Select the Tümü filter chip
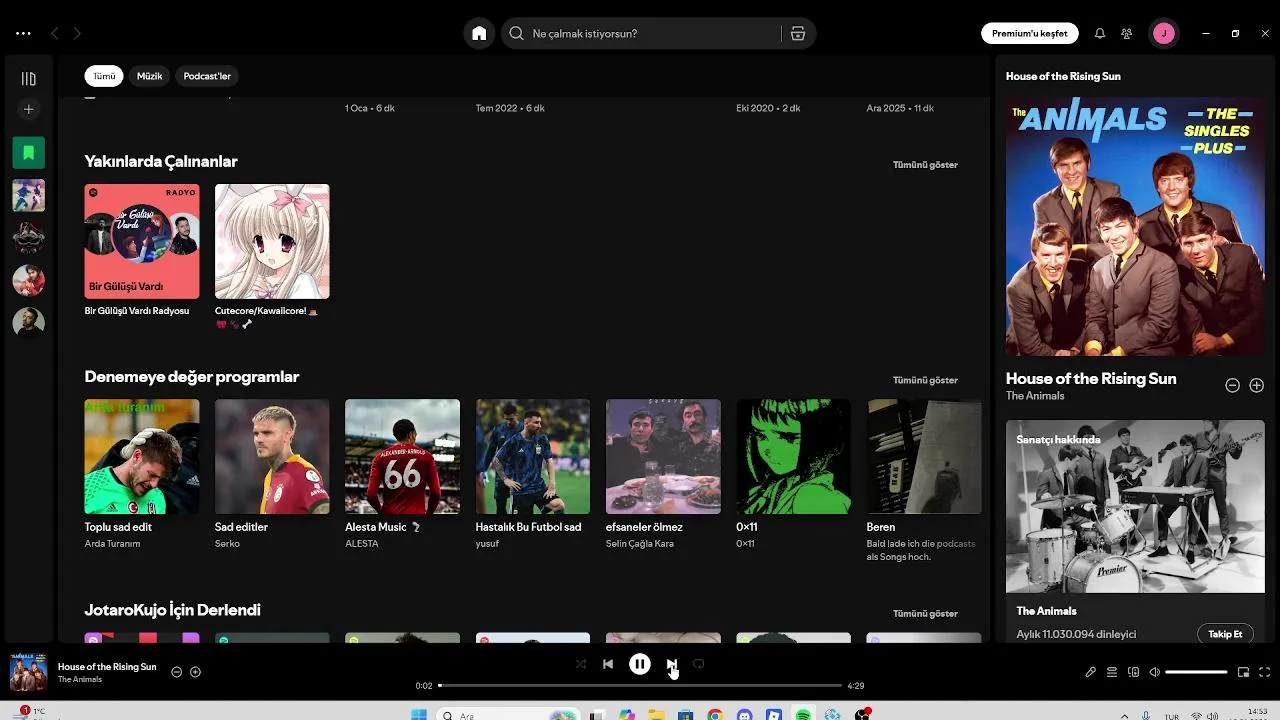 [104, 76]
